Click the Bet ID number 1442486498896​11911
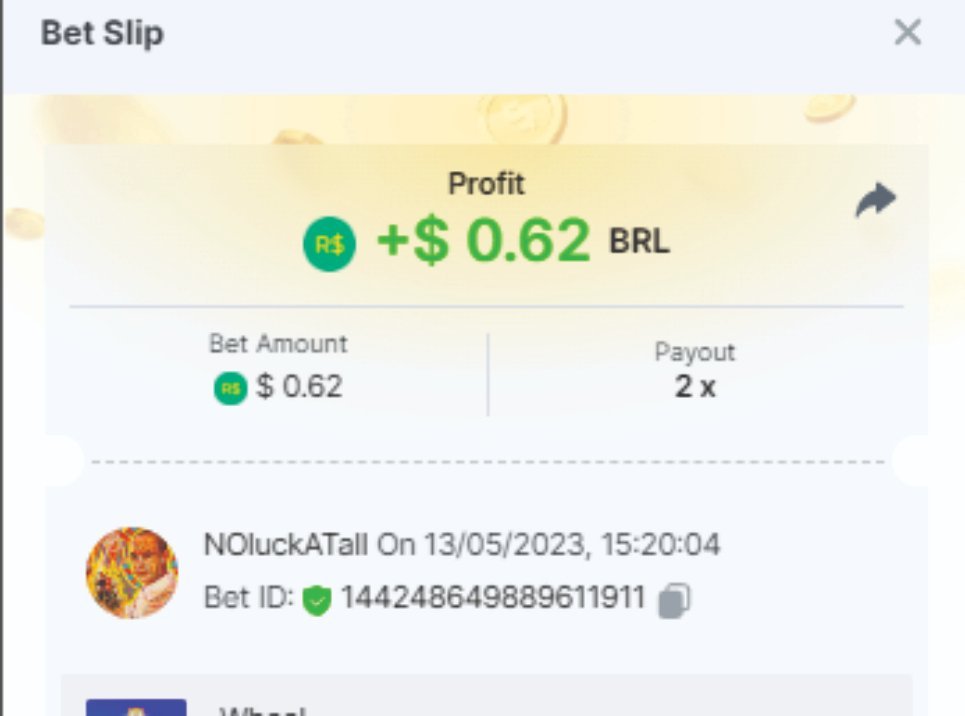The width and height of the screenshot is (965, 716). (493, 597)
